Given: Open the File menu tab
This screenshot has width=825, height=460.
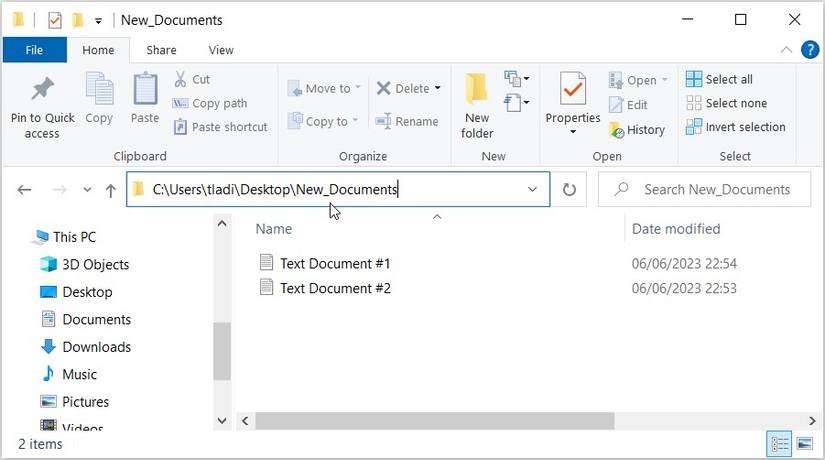Looking at the screenshot, I should (34, 50).
